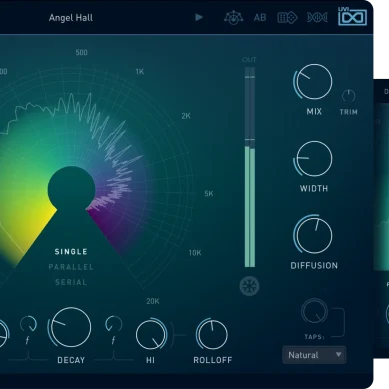This screenshot has height=389, width=389.
Task: Click the TAPS knob
Action: 314,311
